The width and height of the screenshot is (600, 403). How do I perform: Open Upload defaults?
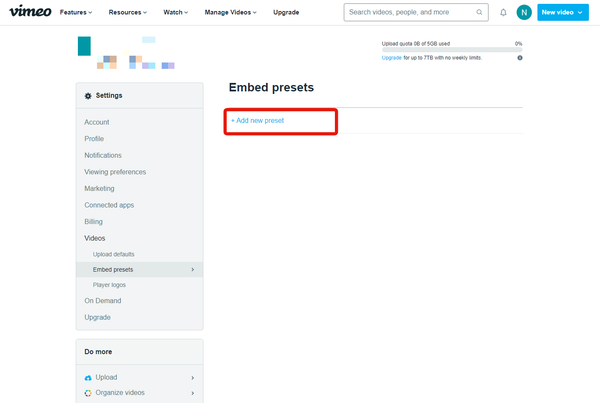[114, 254]
